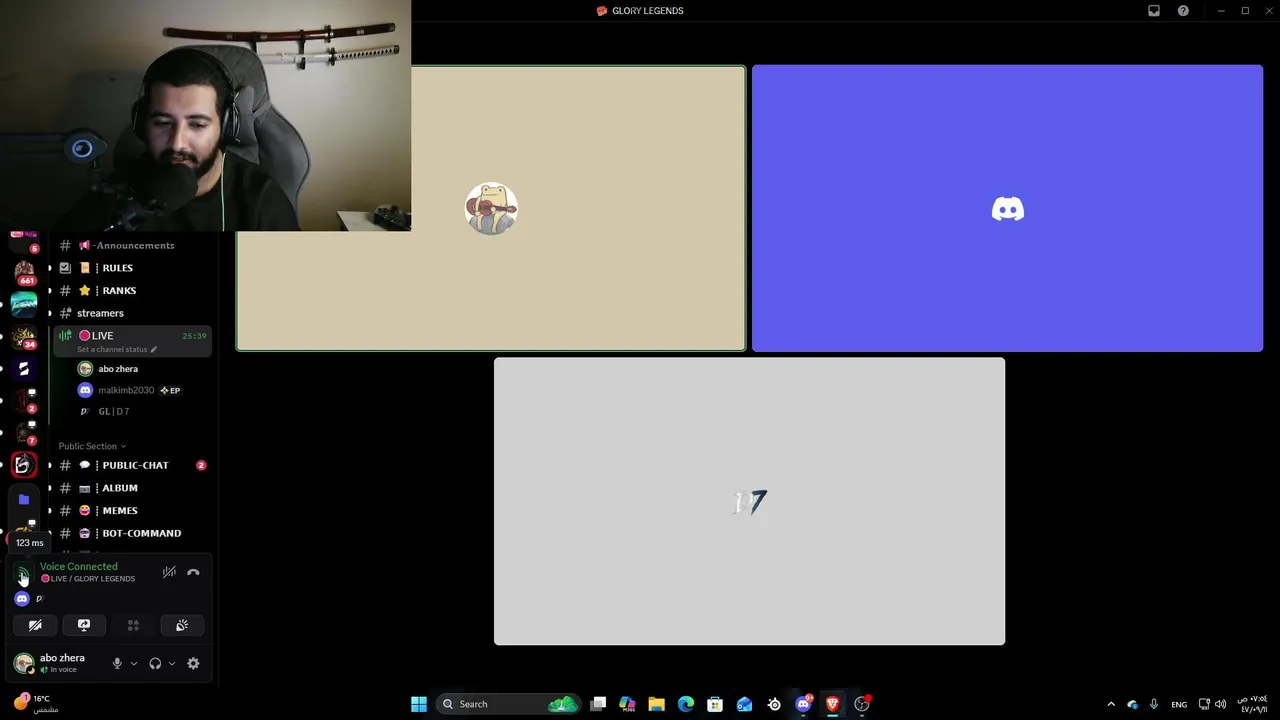Start an activity button
The image size is (1280, 720).
[x=133, y=625]
